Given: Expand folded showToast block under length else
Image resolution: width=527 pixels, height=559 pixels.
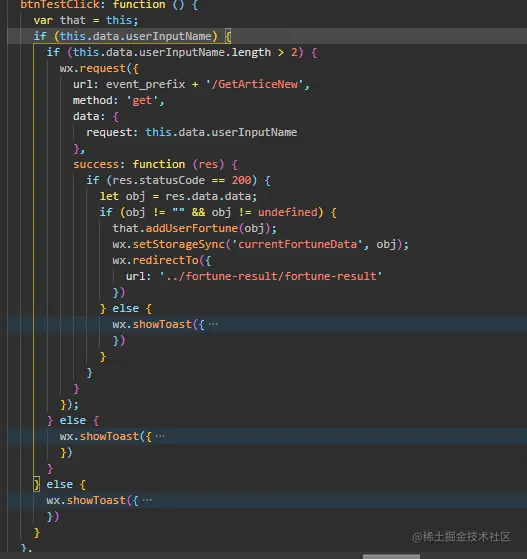Looking at the screenshot, I should point(160,436).
